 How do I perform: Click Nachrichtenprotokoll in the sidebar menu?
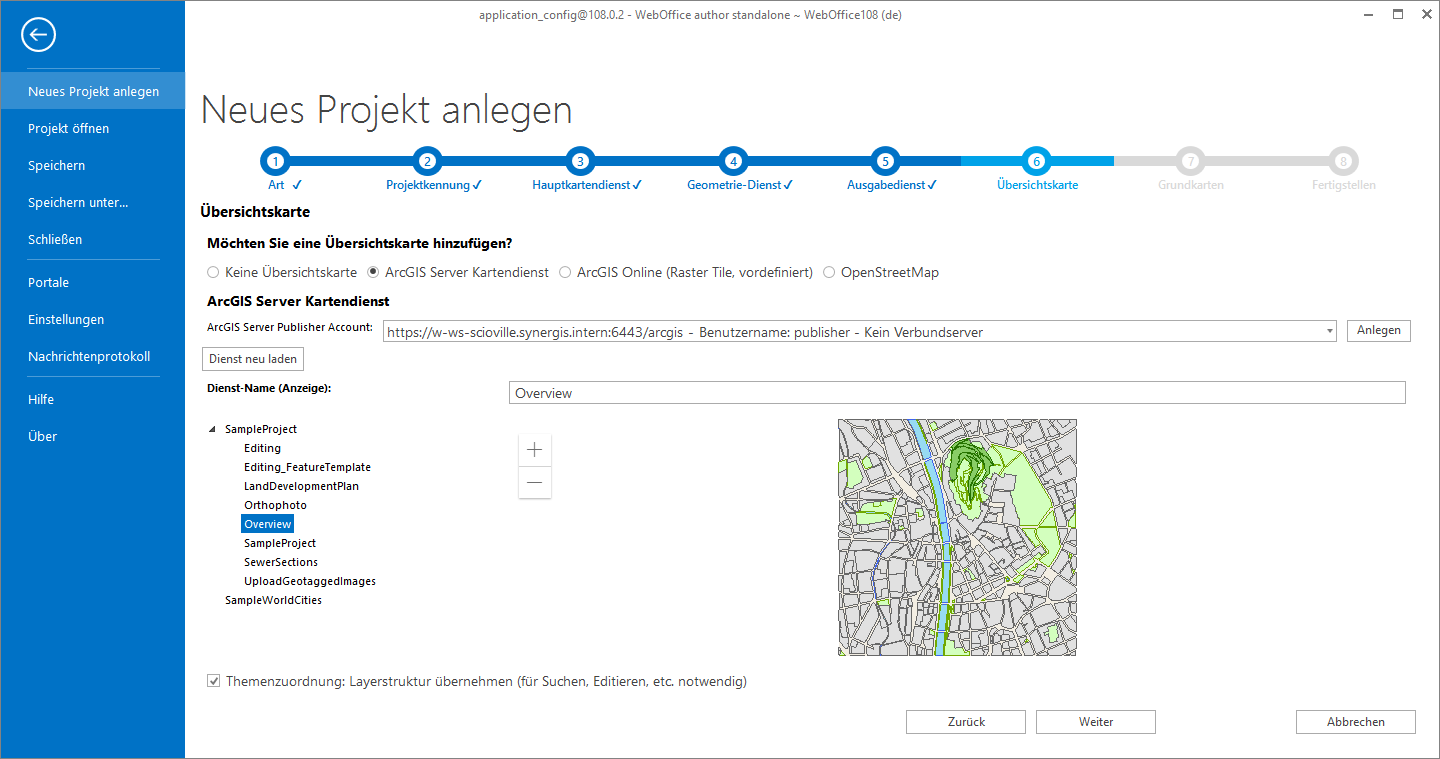point(89,355)
